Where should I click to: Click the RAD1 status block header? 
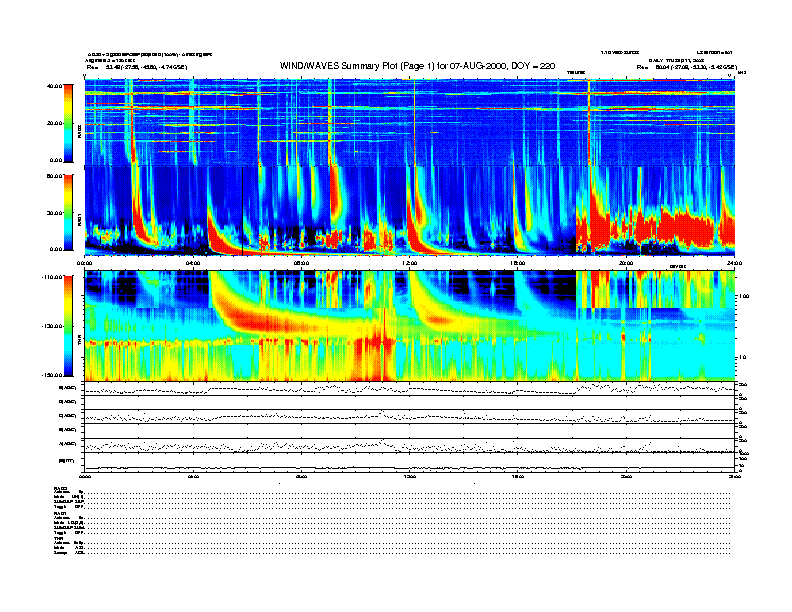61,514
